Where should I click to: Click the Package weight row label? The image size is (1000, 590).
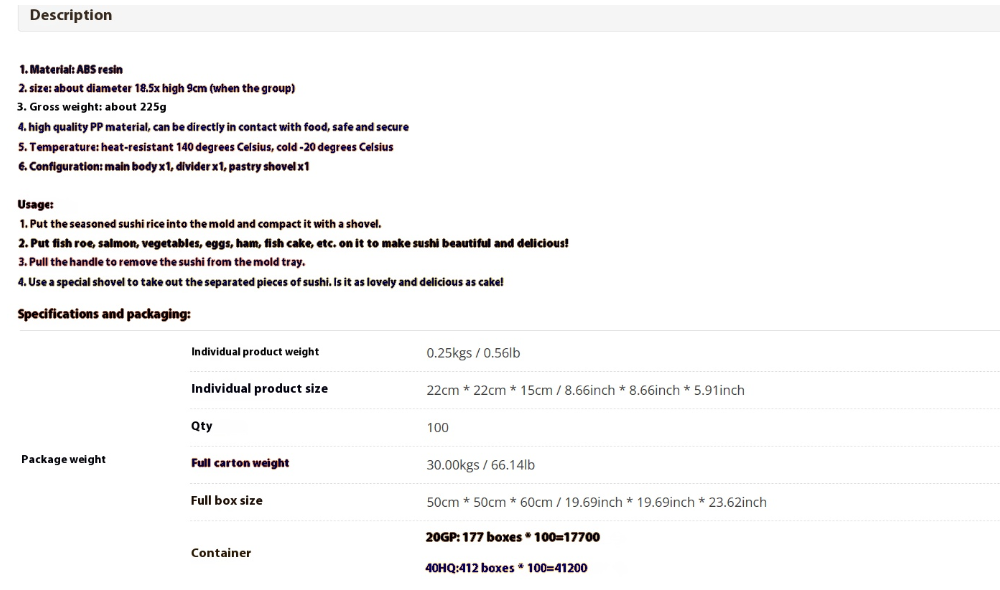pos(64,459)
